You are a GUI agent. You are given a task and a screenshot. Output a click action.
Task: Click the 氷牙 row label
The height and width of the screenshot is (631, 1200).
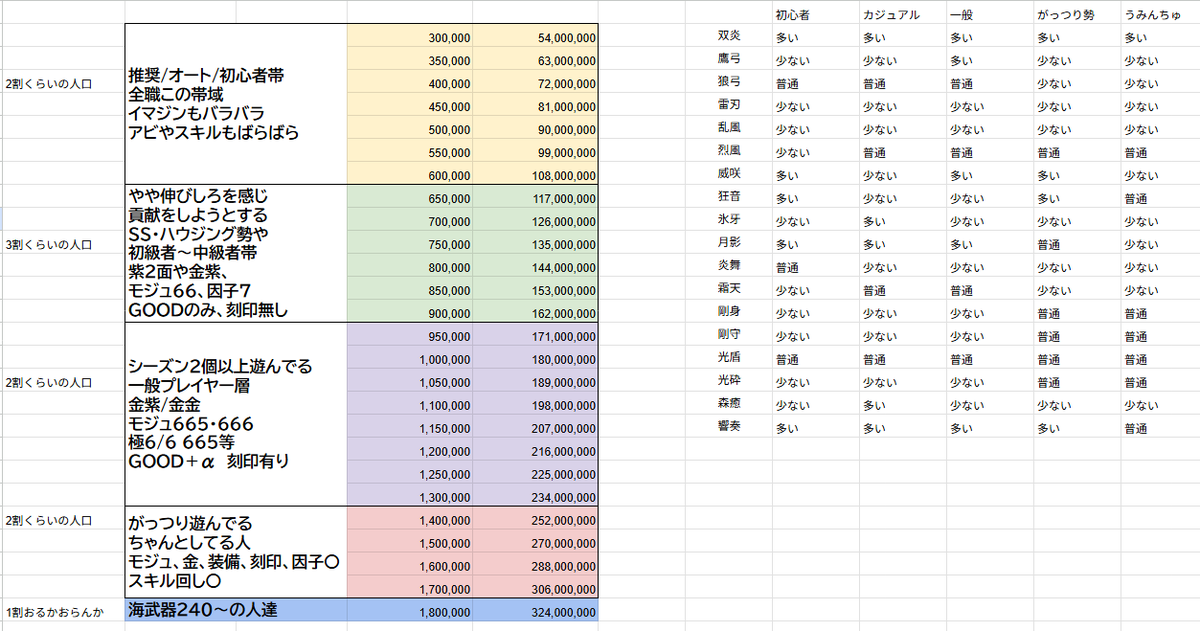[x=729, y=221]
